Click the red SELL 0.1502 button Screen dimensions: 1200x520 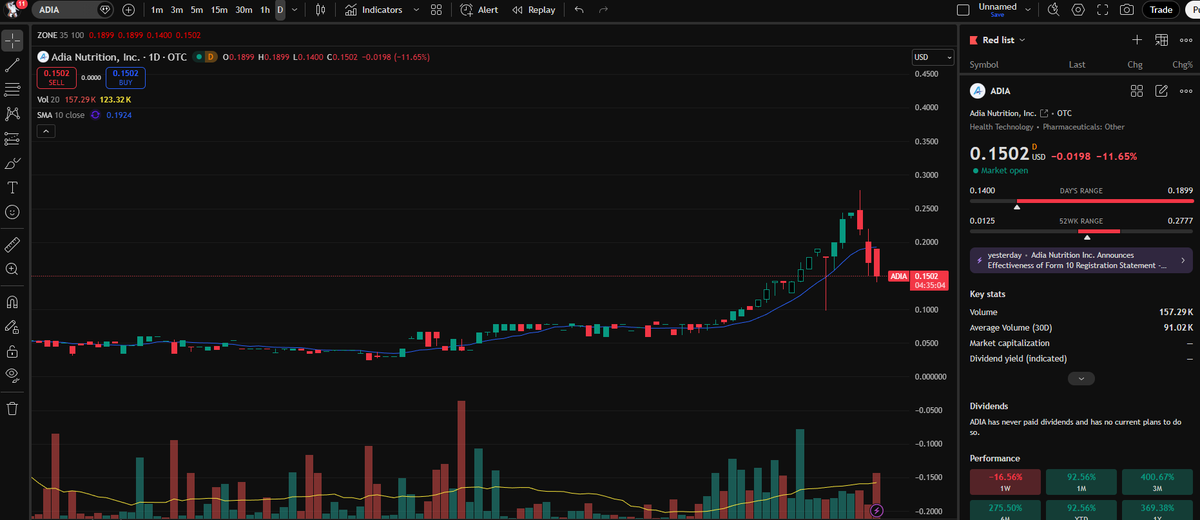pos(56,78)
